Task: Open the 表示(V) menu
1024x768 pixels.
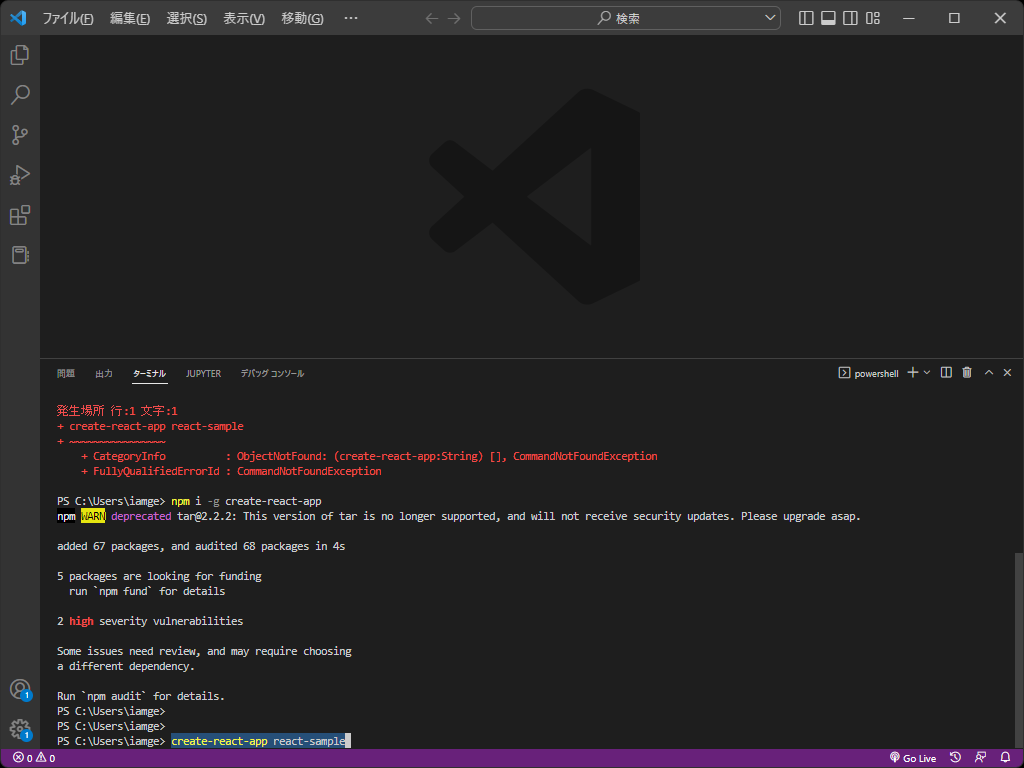Action: 244,18
